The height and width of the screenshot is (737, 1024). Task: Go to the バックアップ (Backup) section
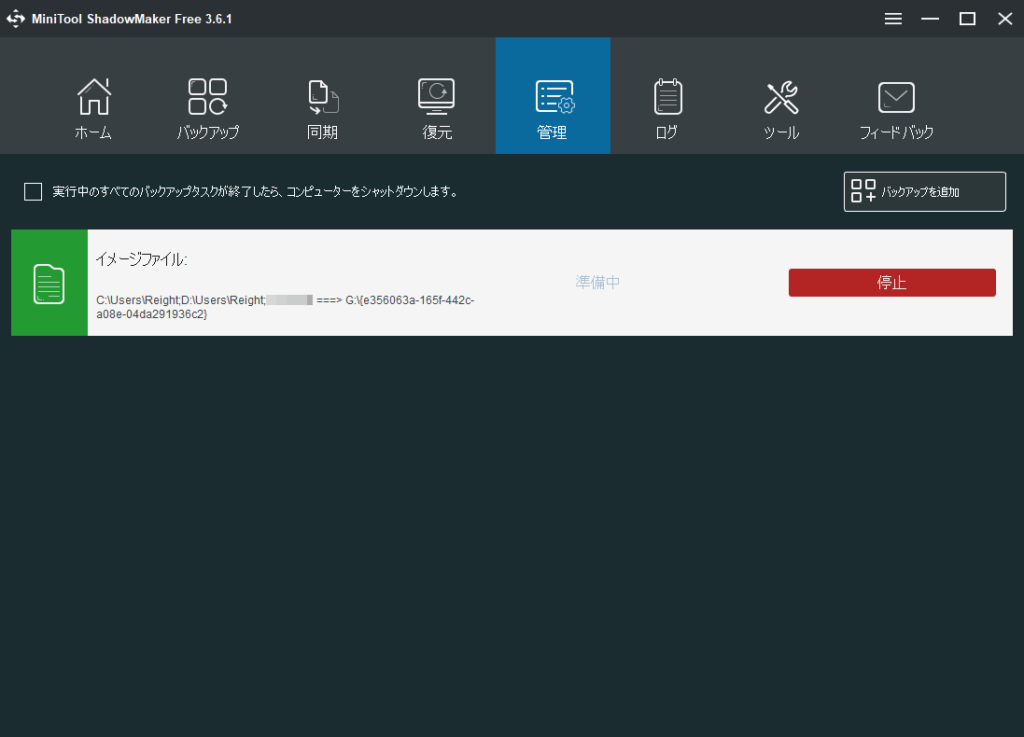pos(208,97)
